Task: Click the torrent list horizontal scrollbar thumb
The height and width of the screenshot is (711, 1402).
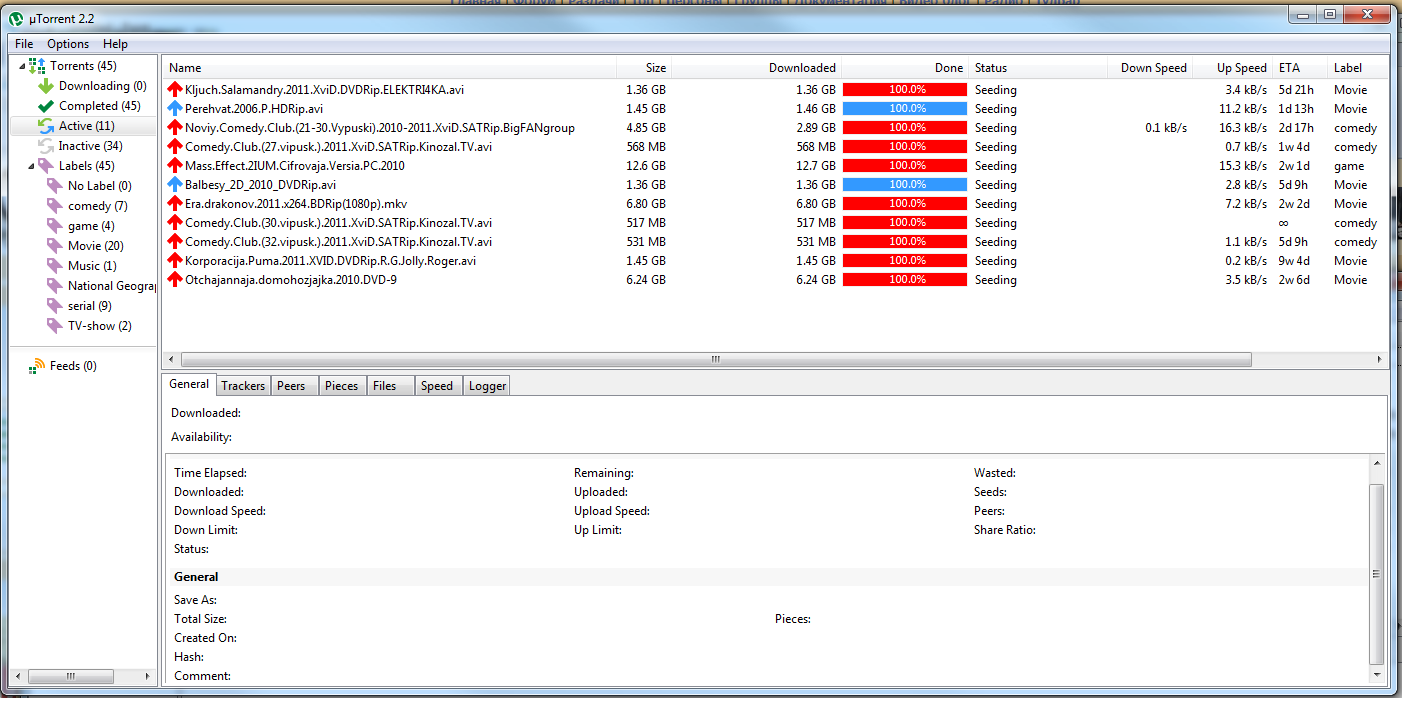Action: (716, 359)
